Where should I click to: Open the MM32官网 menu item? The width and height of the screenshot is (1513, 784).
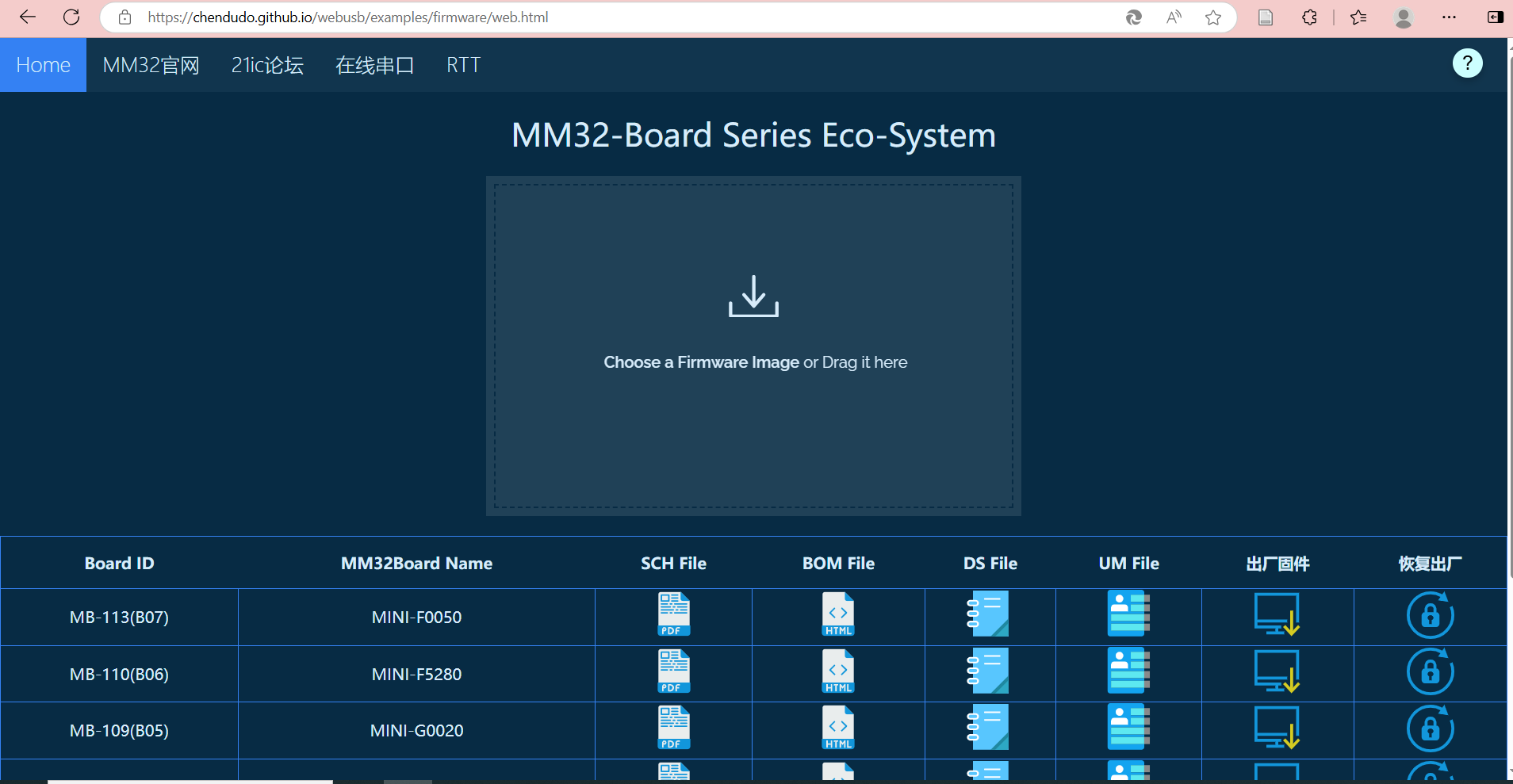151,65
